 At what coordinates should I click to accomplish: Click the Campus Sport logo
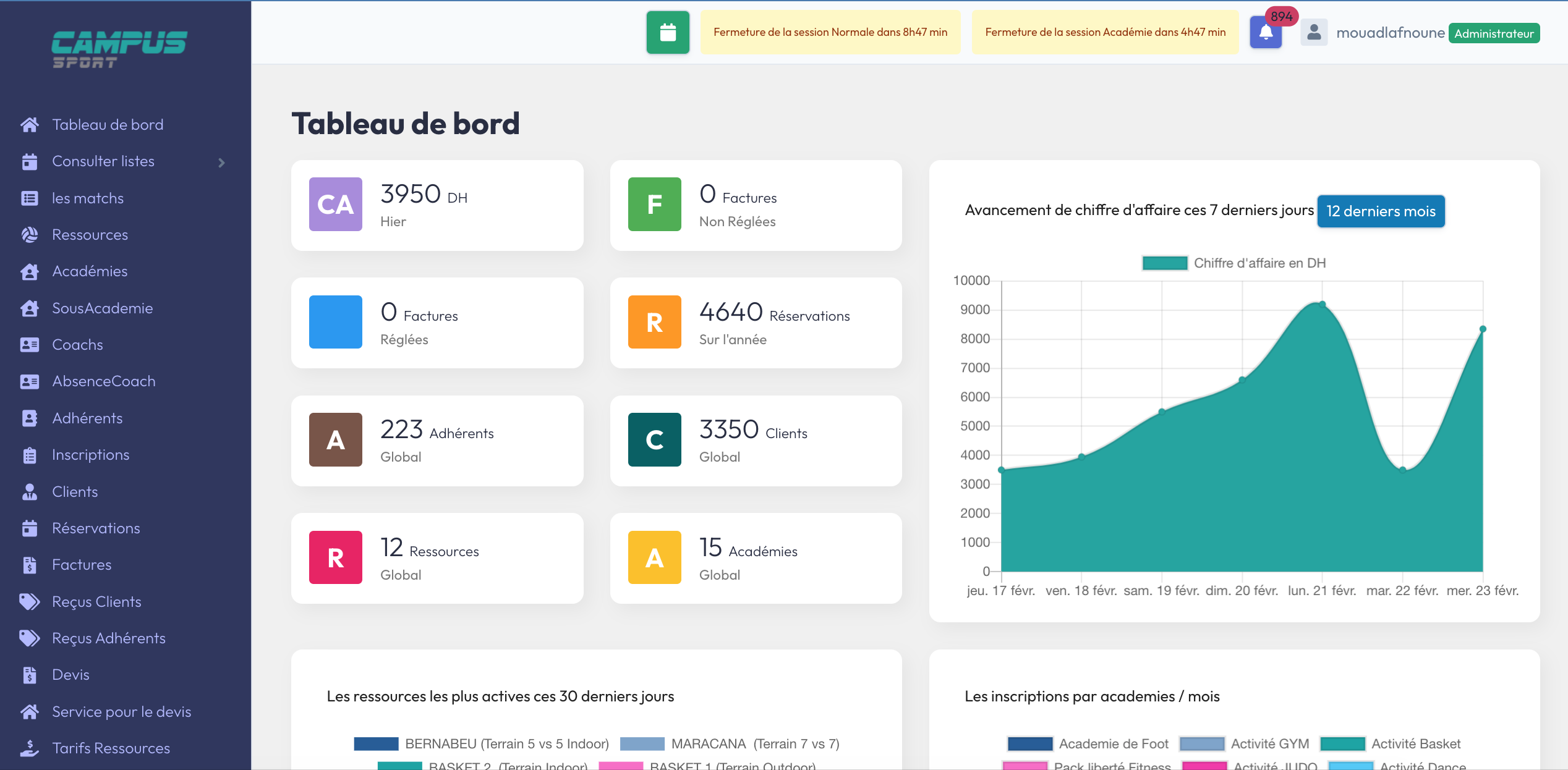click(119, 48)
